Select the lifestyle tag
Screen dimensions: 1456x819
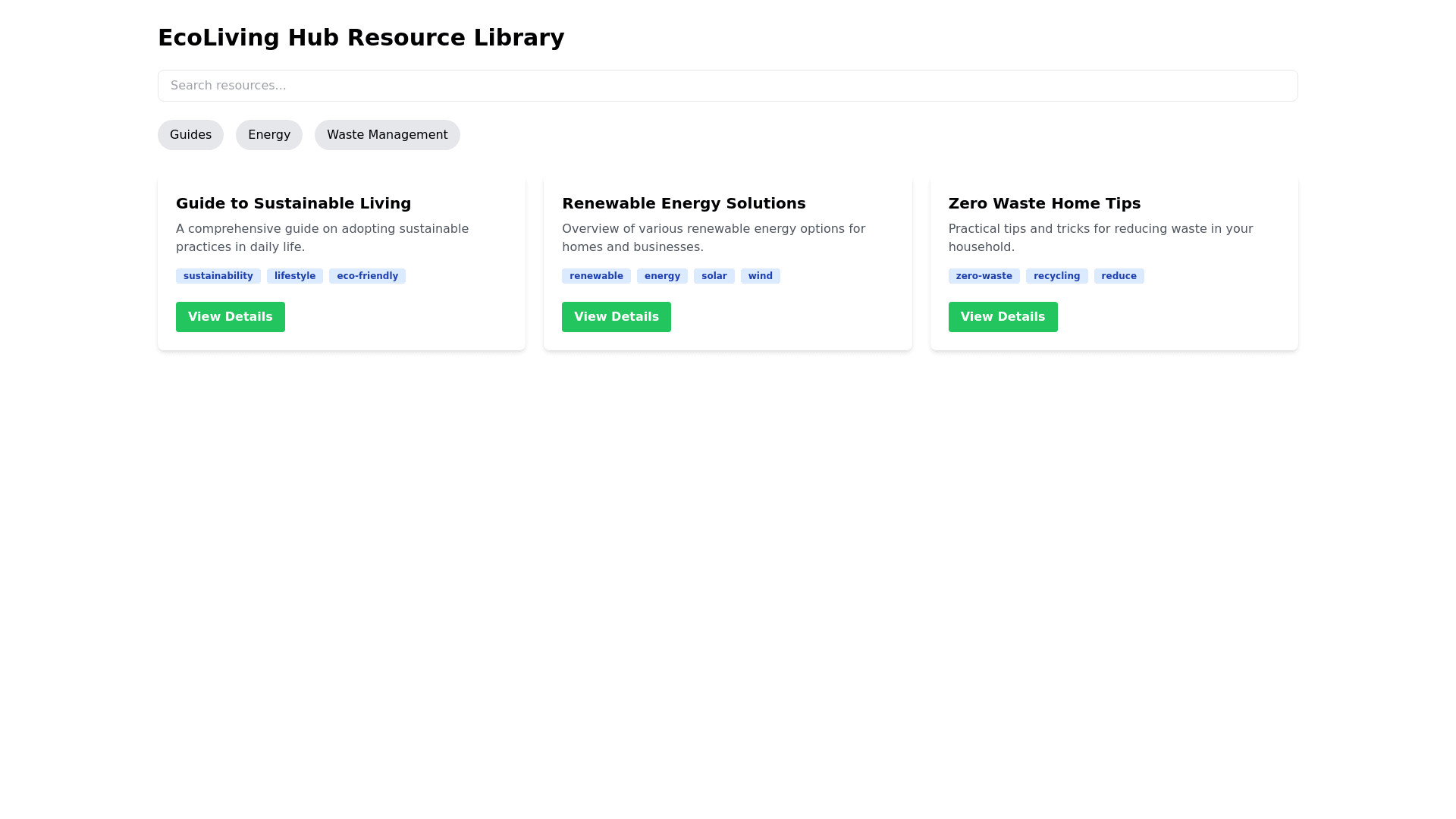(294, 276)
